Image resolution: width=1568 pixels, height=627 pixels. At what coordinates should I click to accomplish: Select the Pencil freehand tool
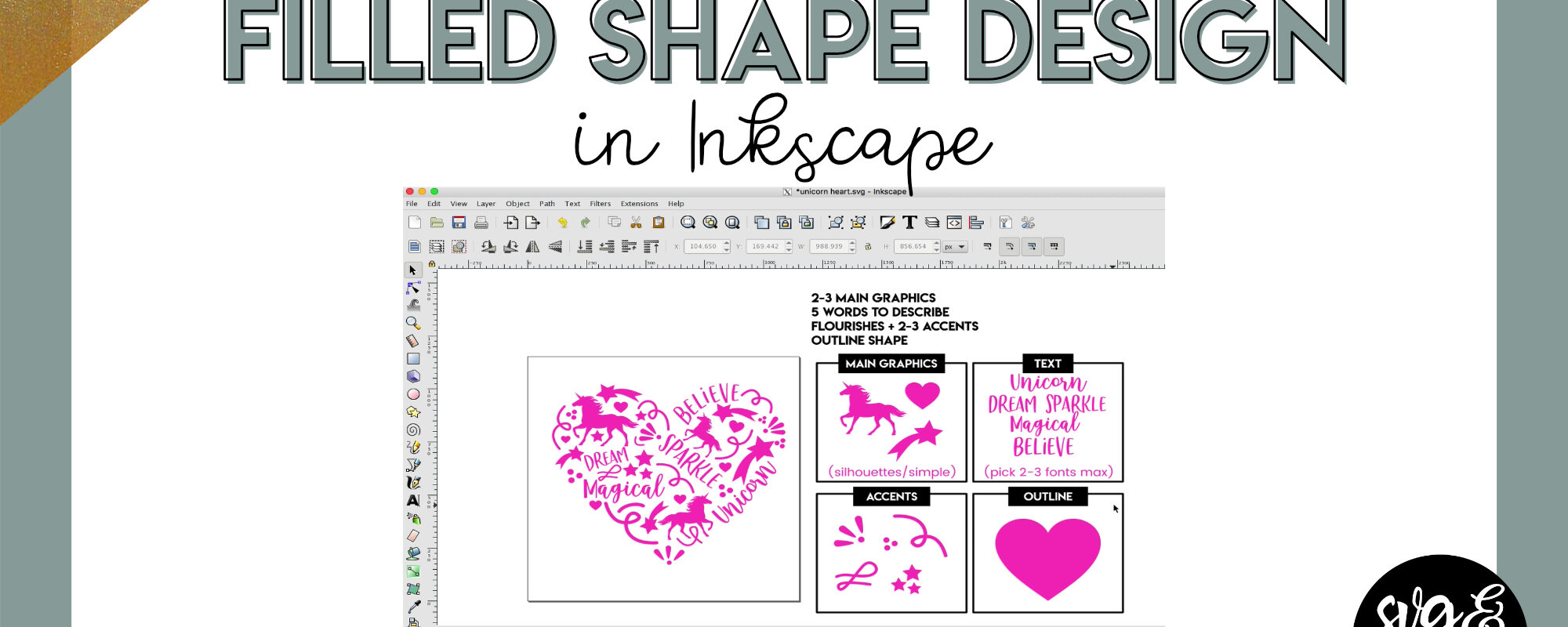coord(413,447)
